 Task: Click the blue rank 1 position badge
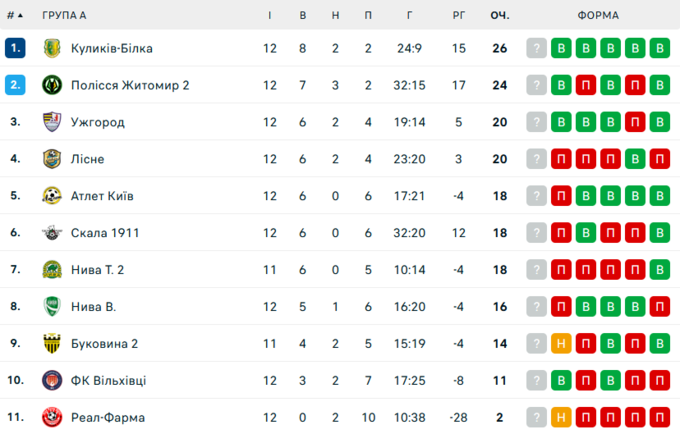click(15, 48)
